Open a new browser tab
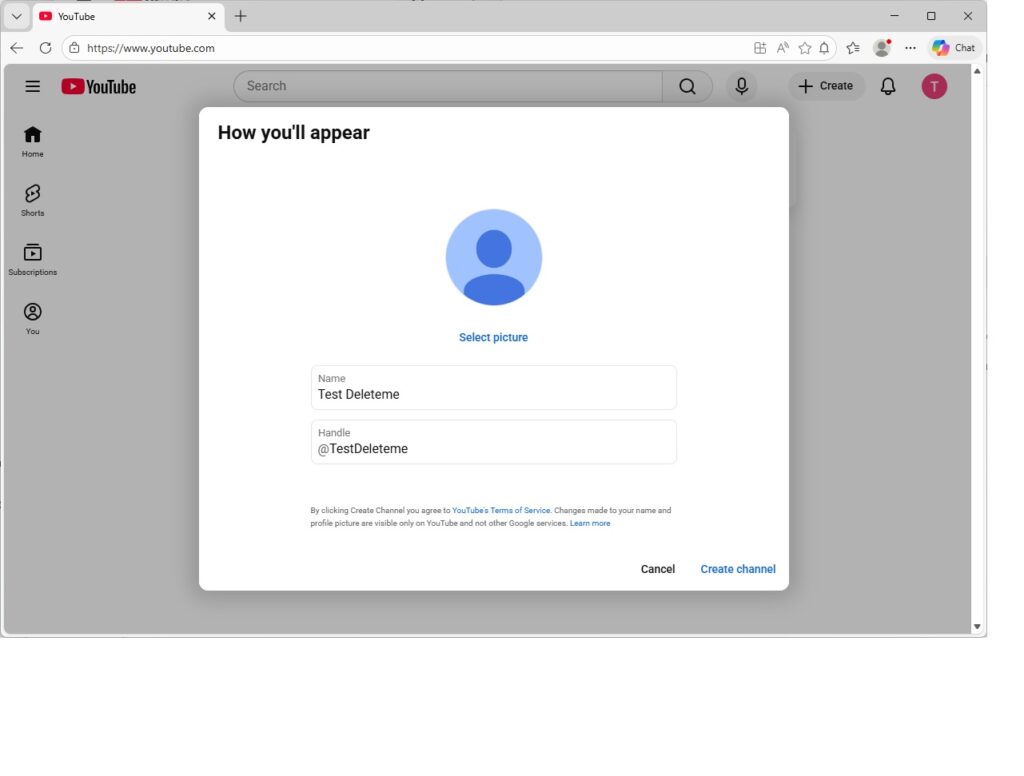This screenshot has height=776, width=1024. (240, 16)
